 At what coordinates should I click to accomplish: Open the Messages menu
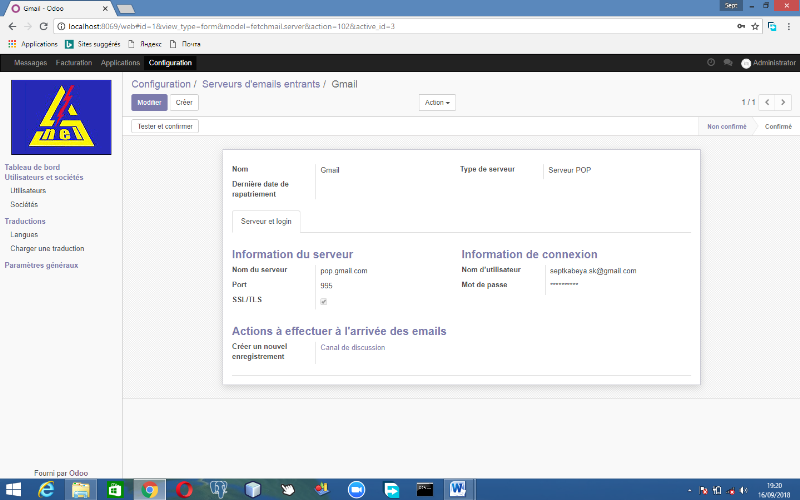point(30,63)
